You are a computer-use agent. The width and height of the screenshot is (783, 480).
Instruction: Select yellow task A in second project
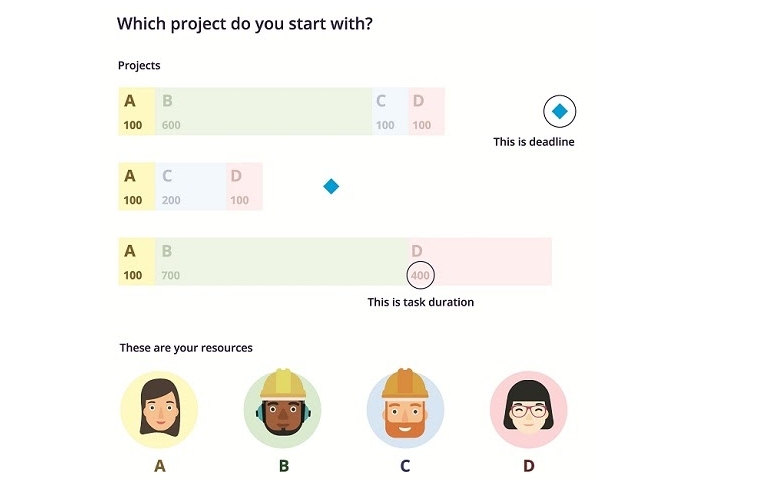point(136,187)
